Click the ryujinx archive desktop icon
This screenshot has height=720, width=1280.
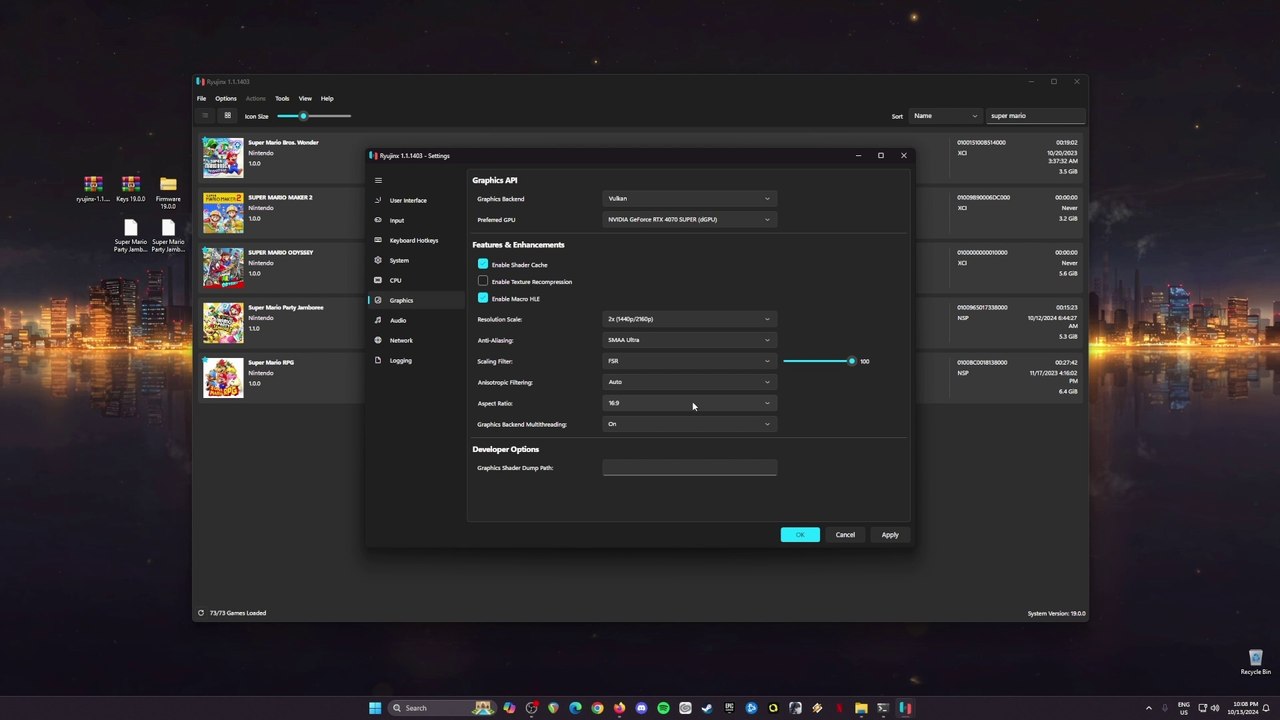tap(93, 184)
